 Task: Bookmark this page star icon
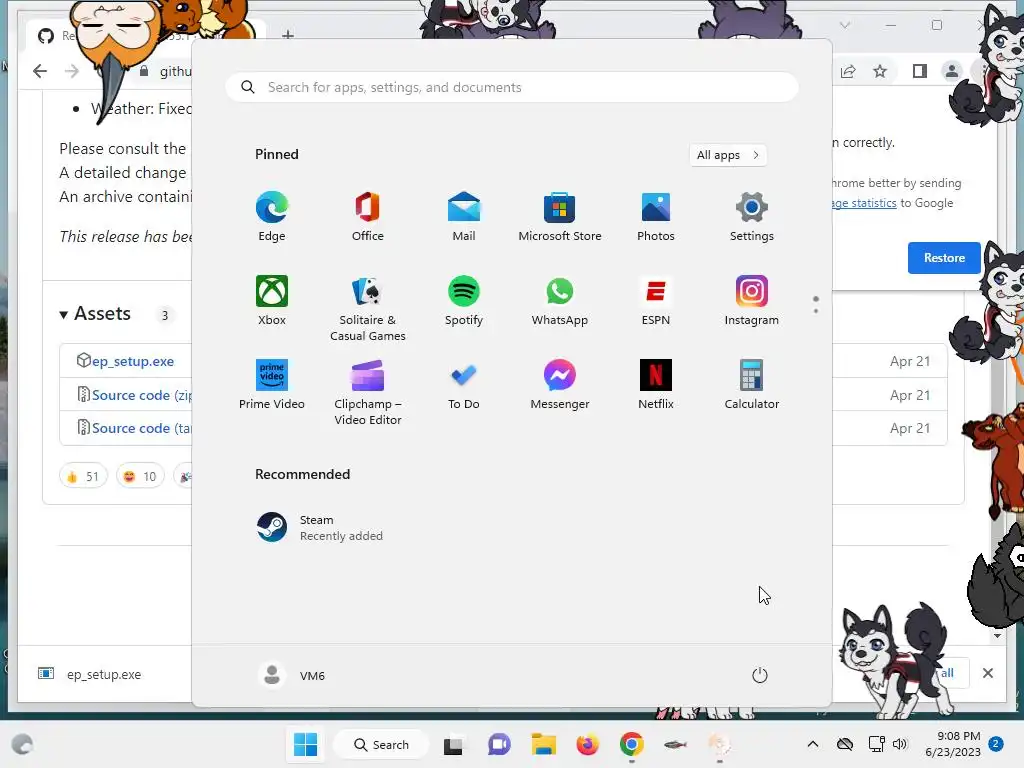pos(880,71)
